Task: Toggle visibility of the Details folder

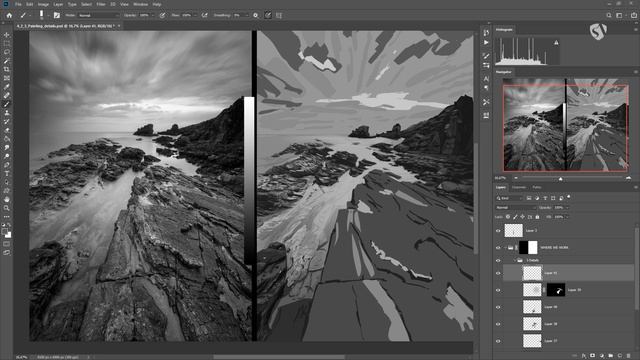Action: point(498,260)
